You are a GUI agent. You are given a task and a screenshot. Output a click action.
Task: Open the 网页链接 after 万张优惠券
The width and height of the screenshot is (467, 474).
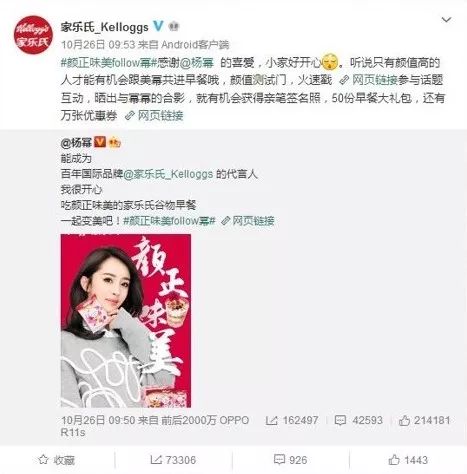pos(154,116)
